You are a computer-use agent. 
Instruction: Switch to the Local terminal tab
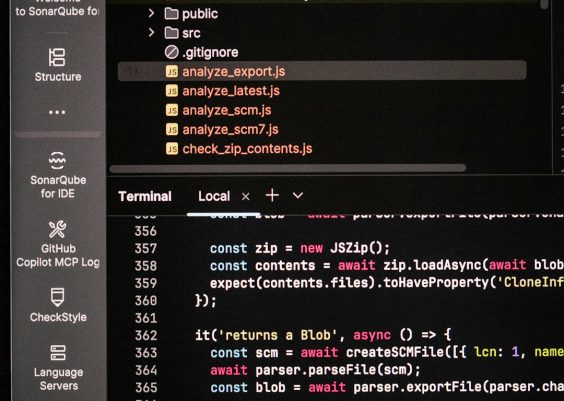coord(214,196)
